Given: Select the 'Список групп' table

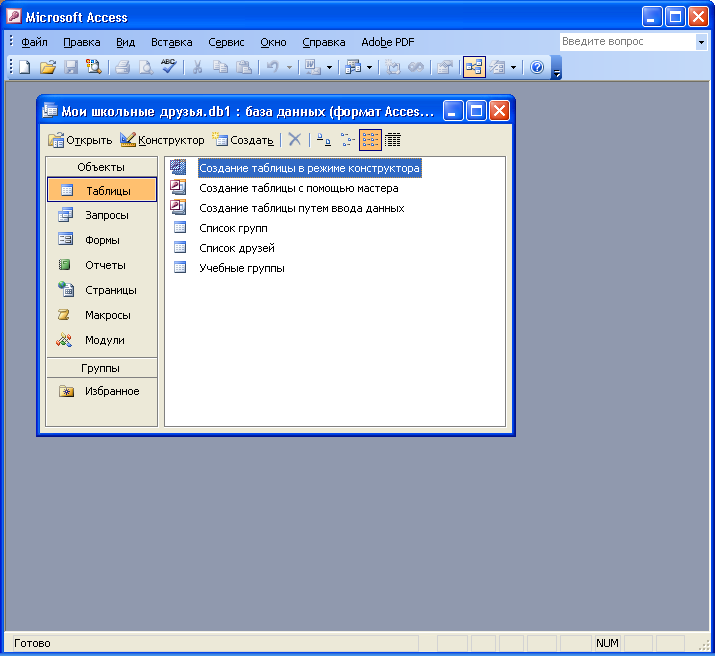Looking at the screenshot, I should click(x=233, y=228).
